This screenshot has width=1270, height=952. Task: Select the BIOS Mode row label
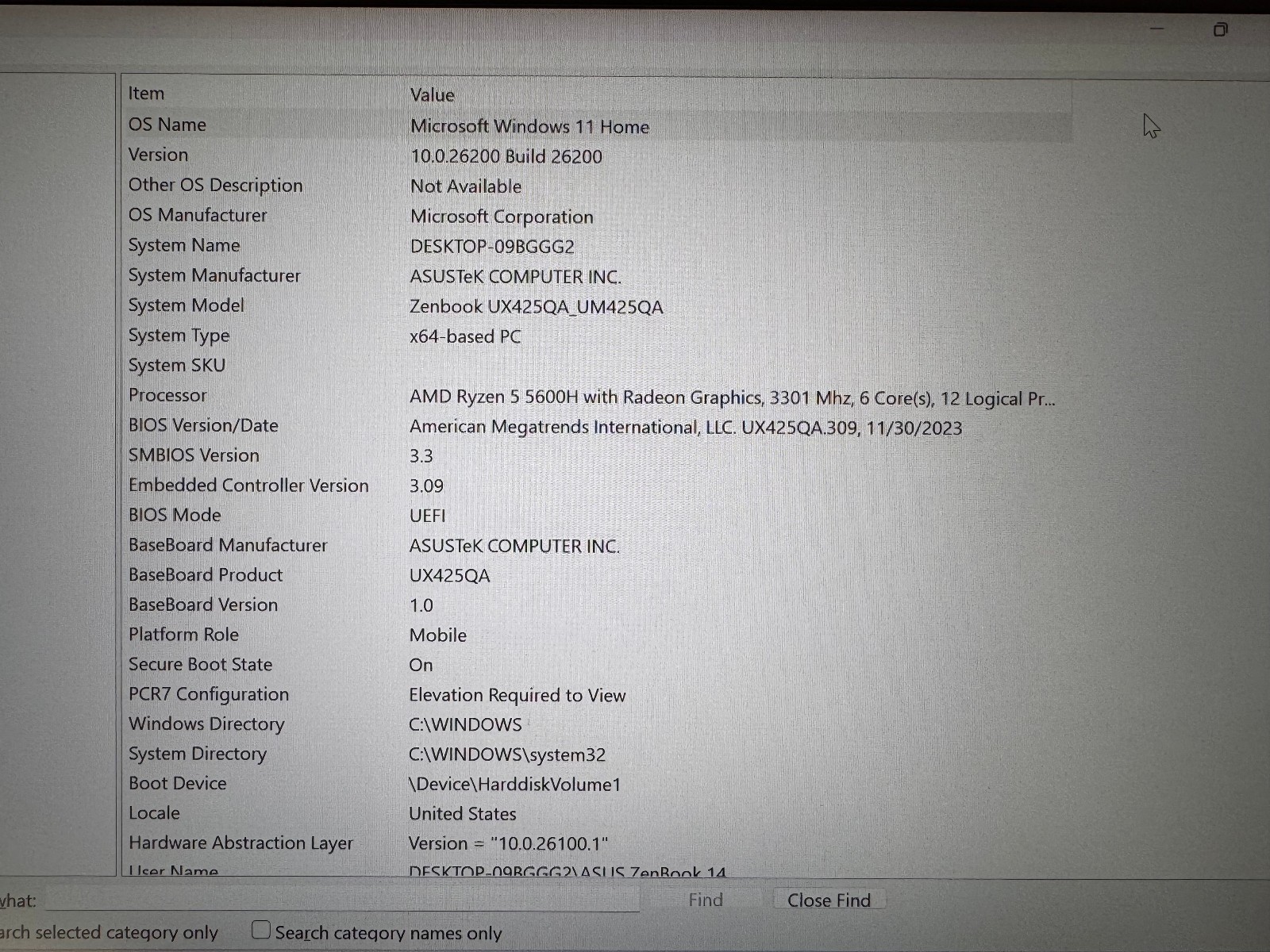175,515
